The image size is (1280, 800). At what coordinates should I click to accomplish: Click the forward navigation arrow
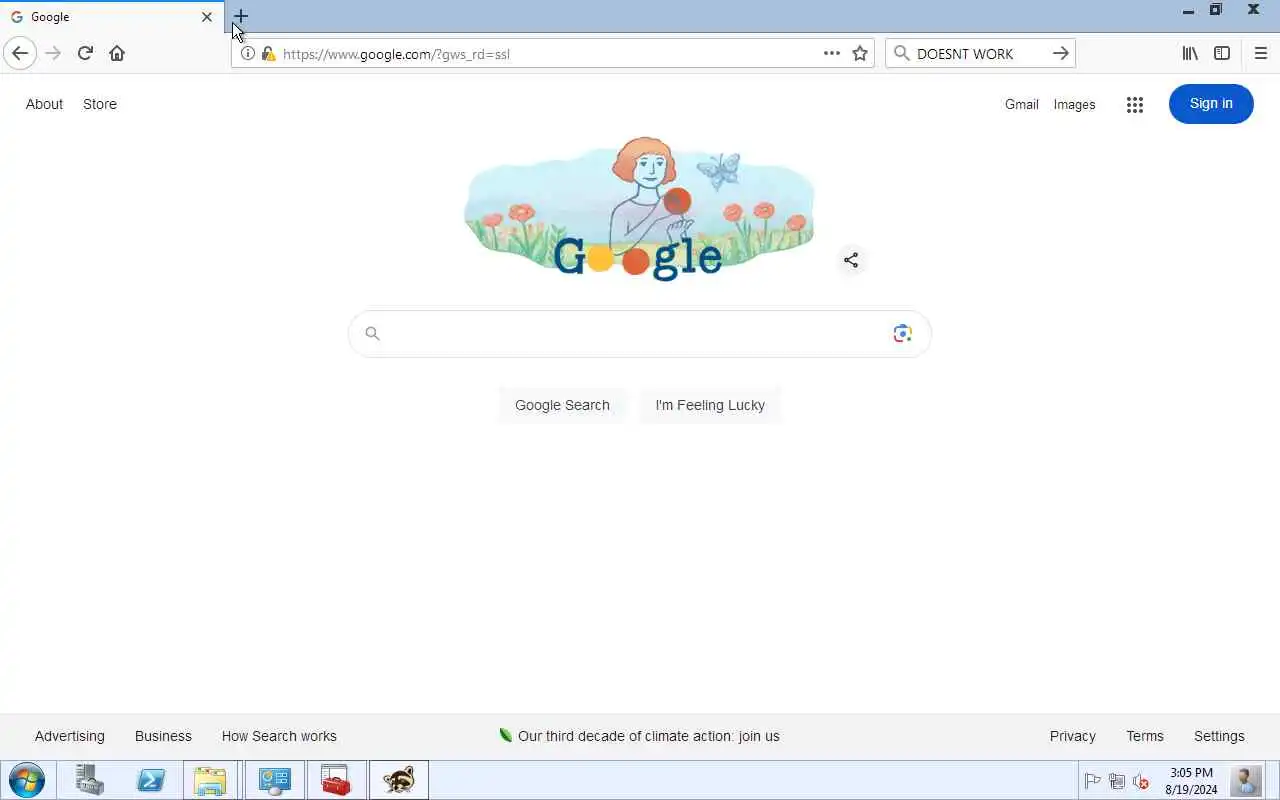pos(53,53)
